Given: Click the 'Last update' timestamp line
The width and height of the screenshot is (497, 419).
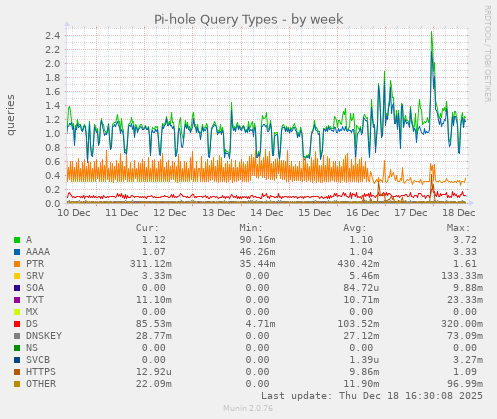Looking at the screenshot, I should point(372,396).
